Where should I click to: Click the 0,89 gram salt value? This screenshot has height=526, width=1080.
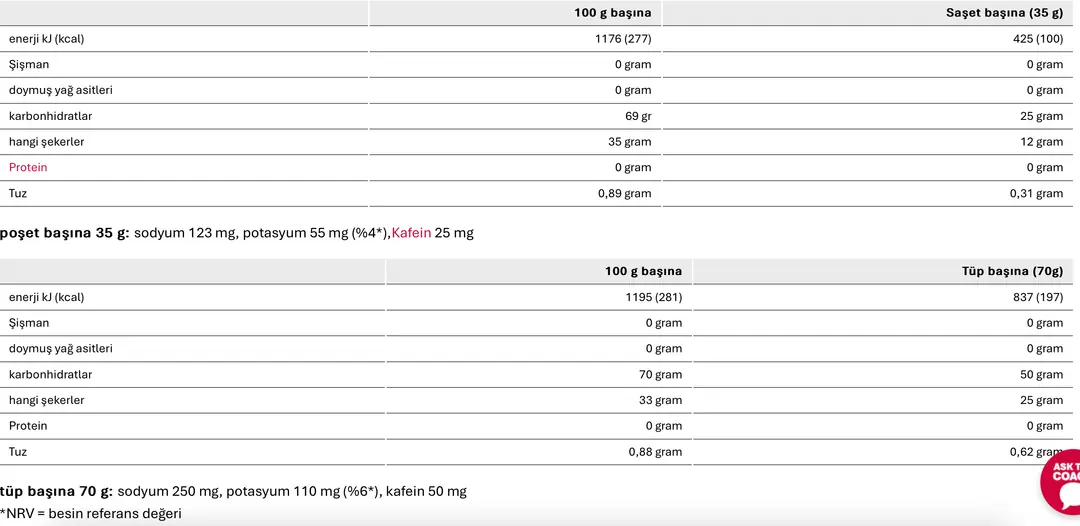624,194
